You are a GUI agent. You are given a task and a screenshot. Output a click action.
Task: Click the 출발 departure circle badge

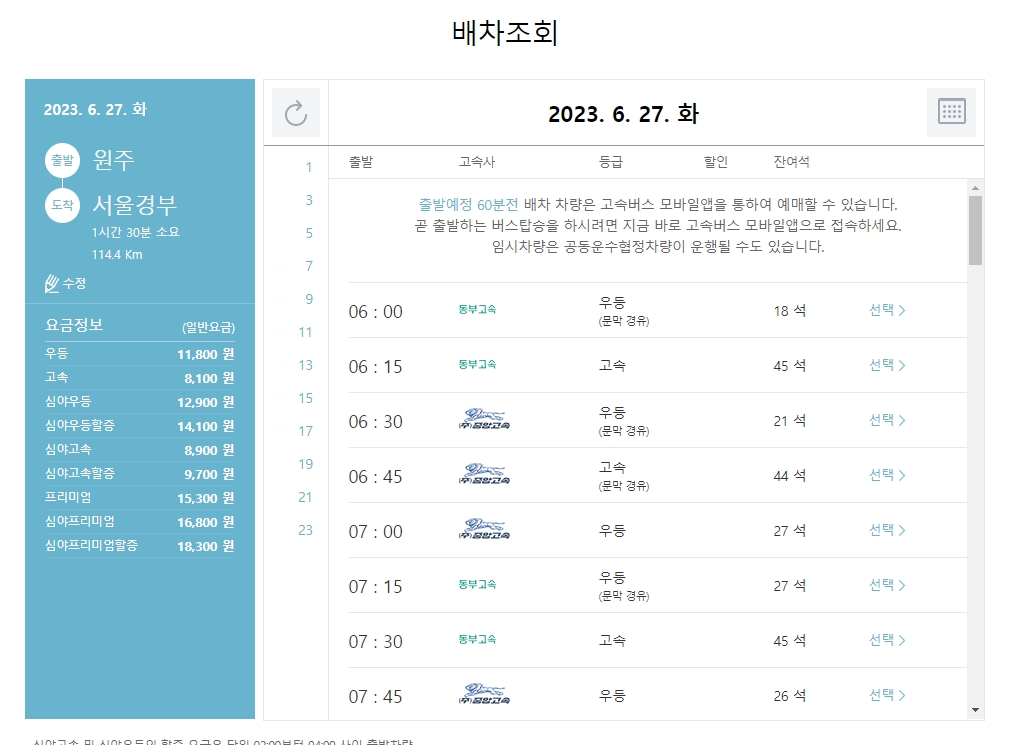(x=61, y=158)
